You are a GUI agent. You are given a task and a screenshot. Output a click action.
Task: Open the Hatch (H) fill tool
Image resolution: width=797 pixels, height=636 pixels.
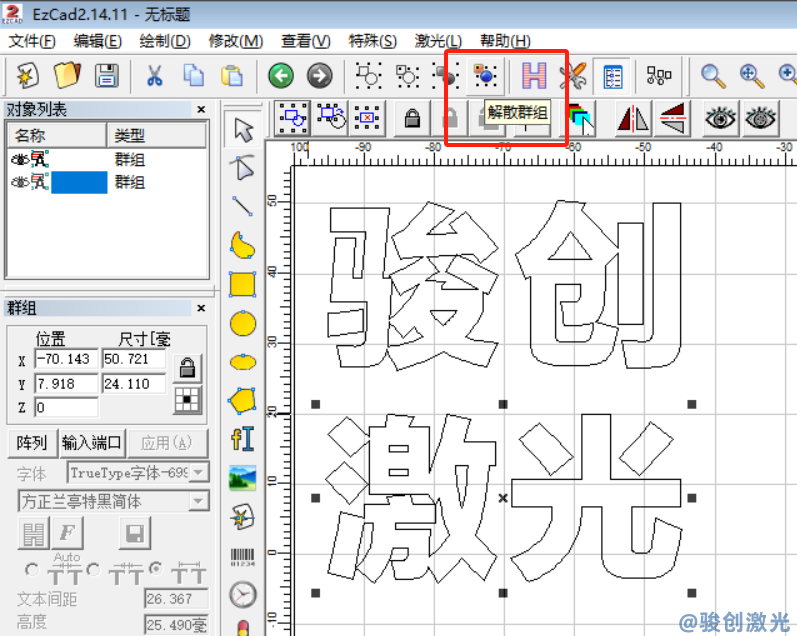tap(534, 76)
